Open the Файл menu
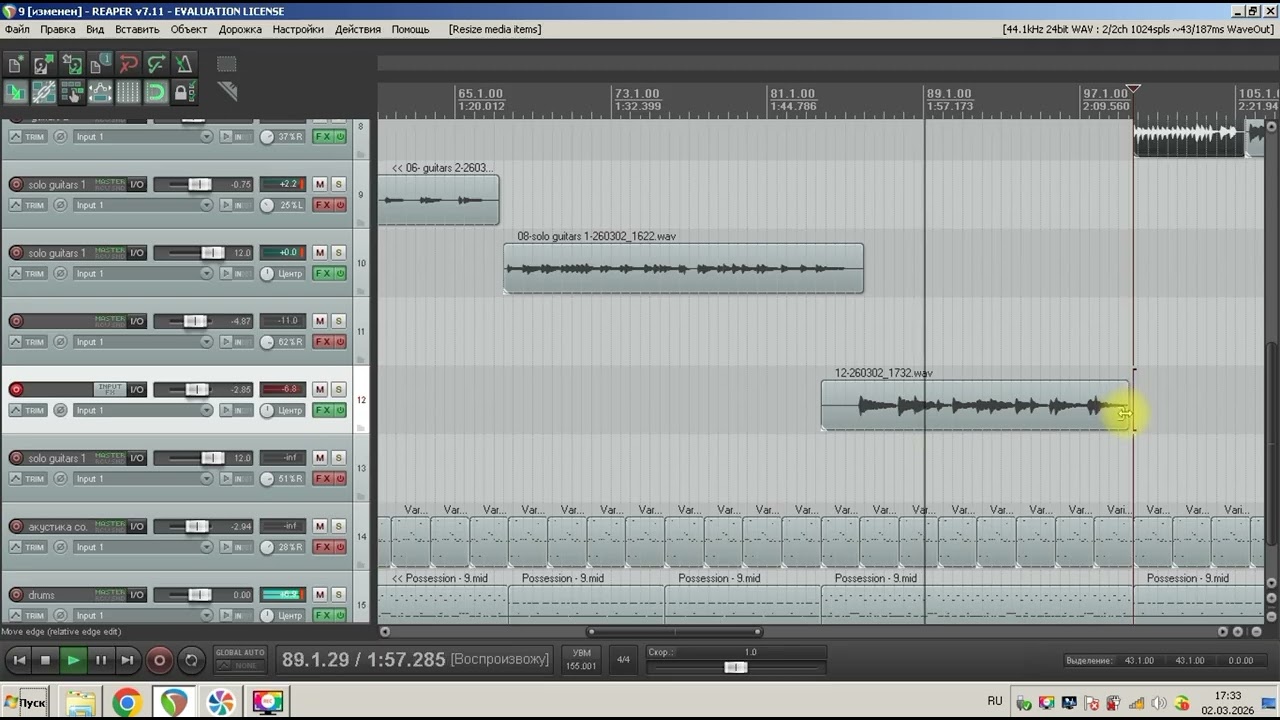The width and height of the screenshot is (1280, 720). coord(17,29)
